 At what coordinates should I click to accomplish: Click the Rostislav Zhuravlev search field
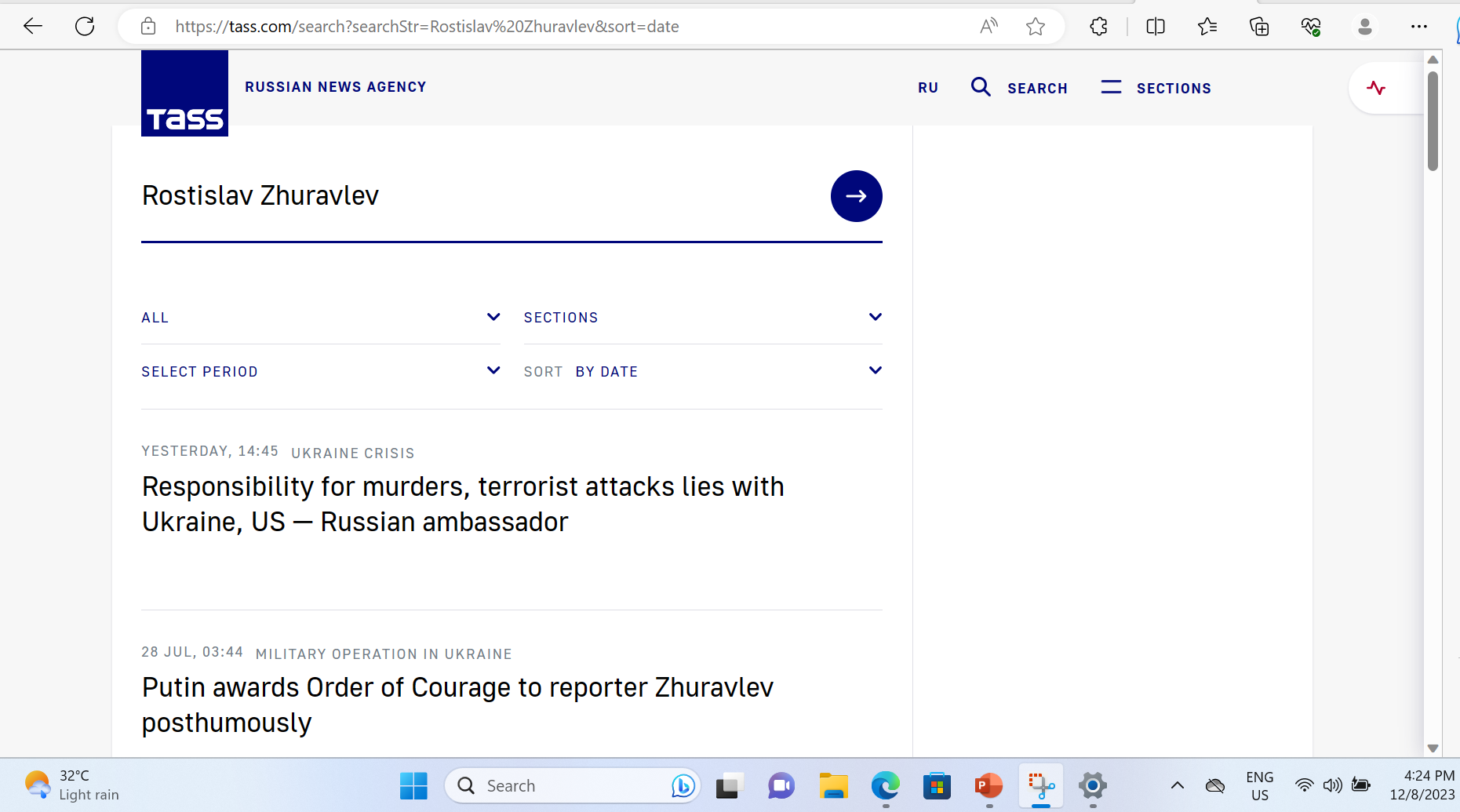[x=479, y=196]
